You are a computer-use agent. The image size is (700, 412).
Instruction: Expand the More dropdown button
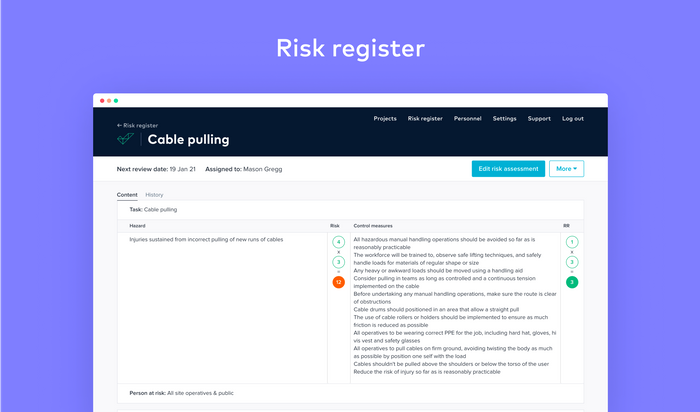point(566,169)
